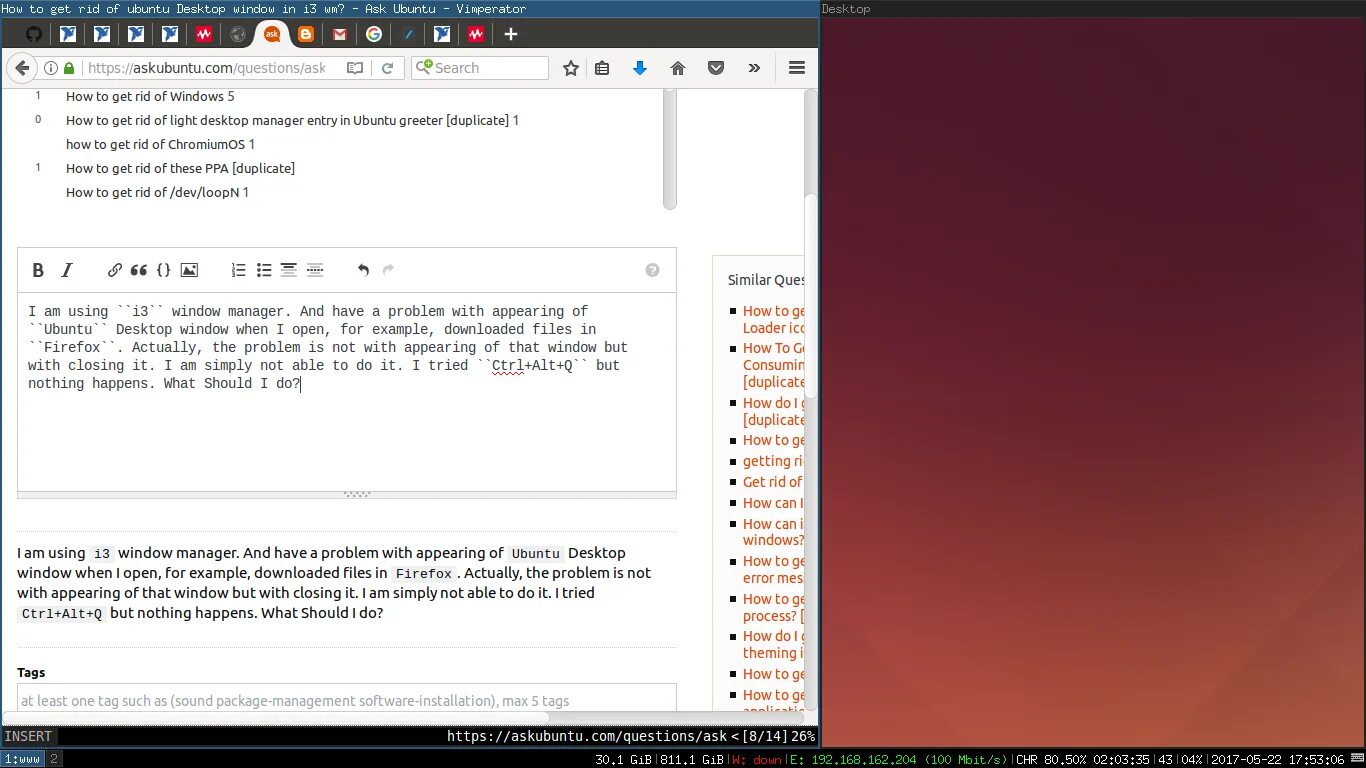Open the 'getting ri' similar question link

tap(773, 461)
